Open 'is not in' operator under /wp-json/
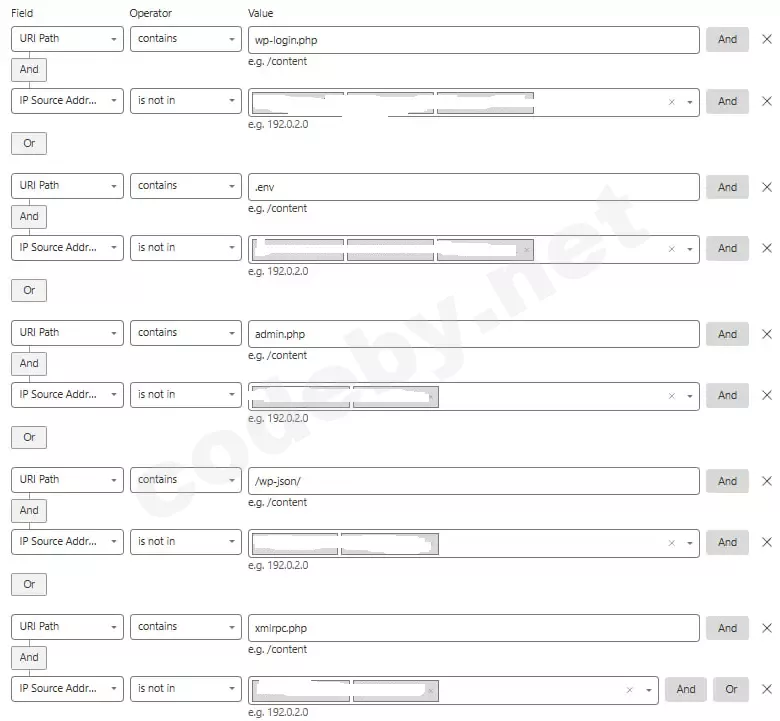 tap(185, 542)
